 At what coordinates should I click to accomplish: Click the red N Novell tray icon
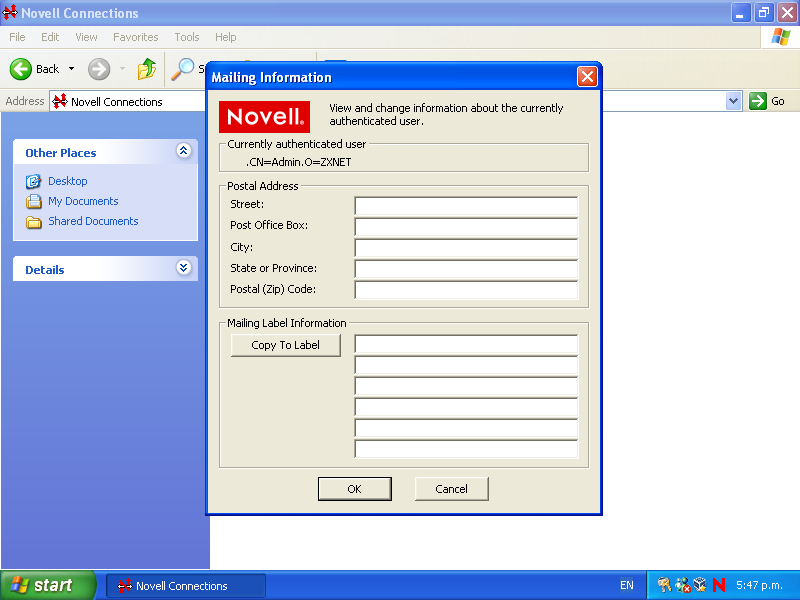(719, 585)
